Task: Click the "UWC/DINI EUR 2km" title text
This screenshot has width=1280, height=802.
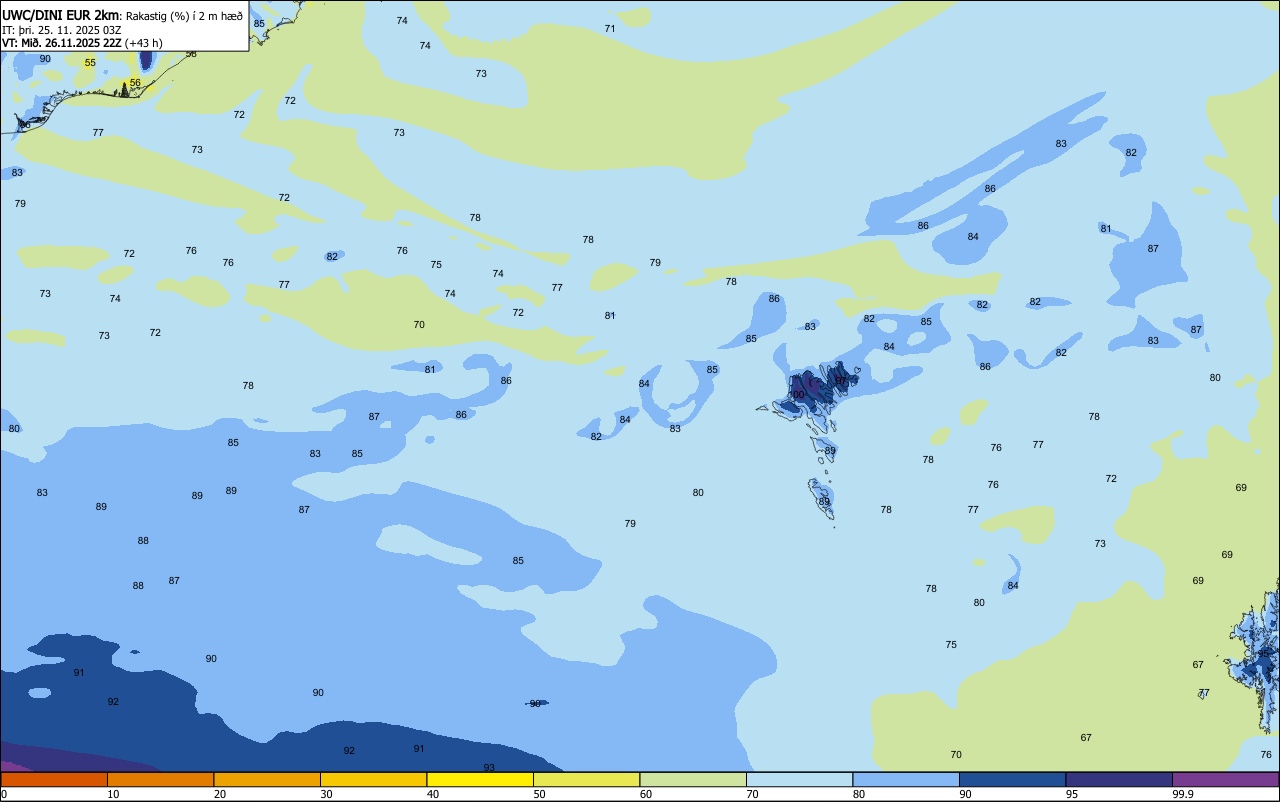Action: pyautogui.click(x=61, y=15)
